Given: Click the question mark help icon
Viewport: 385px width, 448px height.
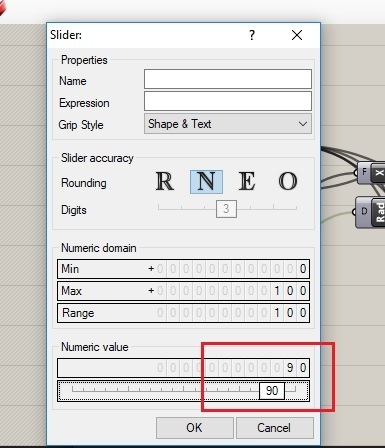Looking at the screenshot, I should (x=252, y=35).
